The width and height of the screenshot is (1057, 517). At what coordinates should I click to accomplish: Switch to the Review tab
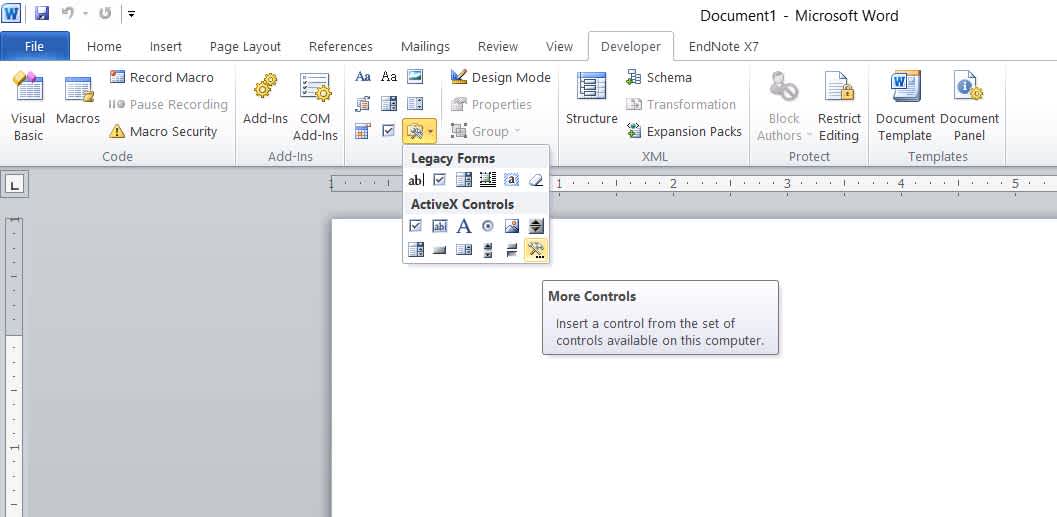[x=497, y=47]
